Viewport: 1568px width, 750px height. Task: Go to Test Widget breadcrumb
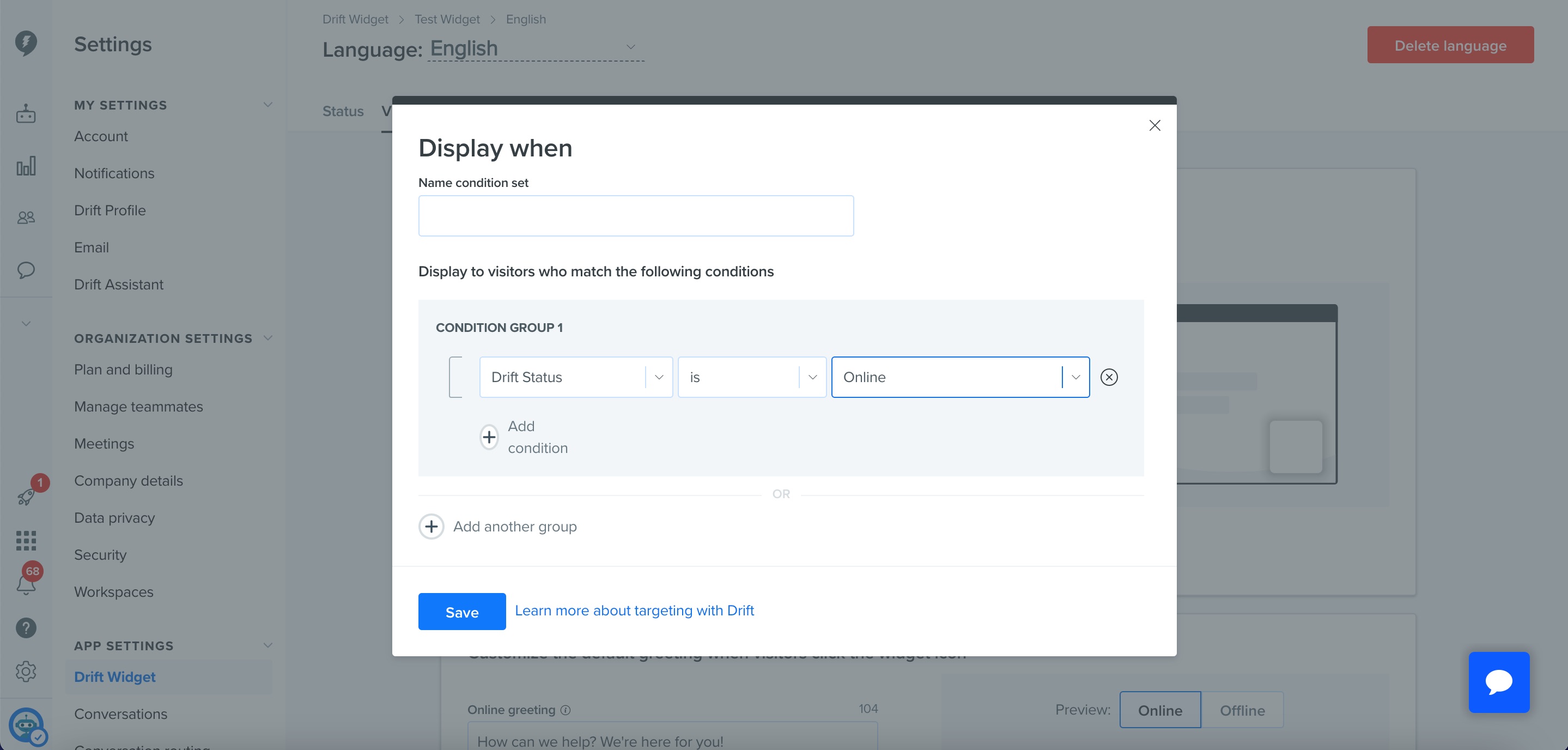pos(447,20)
